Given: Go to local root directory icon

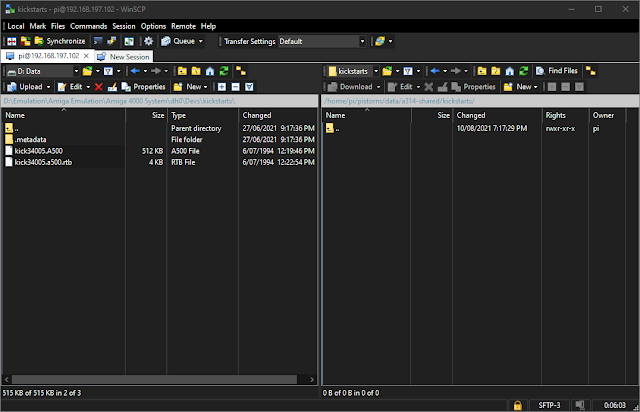Looking at the screenshot, I should point(196,71).
